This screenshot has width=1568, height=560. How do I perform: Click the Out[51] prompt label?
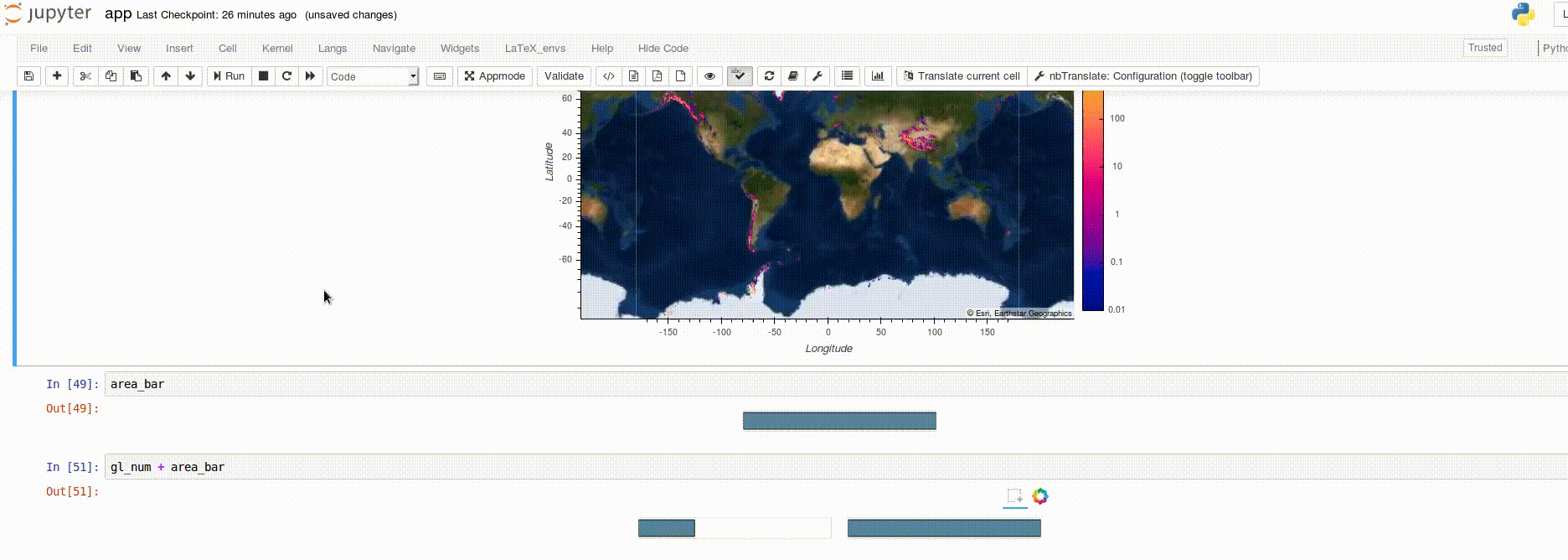click(72, 491)
